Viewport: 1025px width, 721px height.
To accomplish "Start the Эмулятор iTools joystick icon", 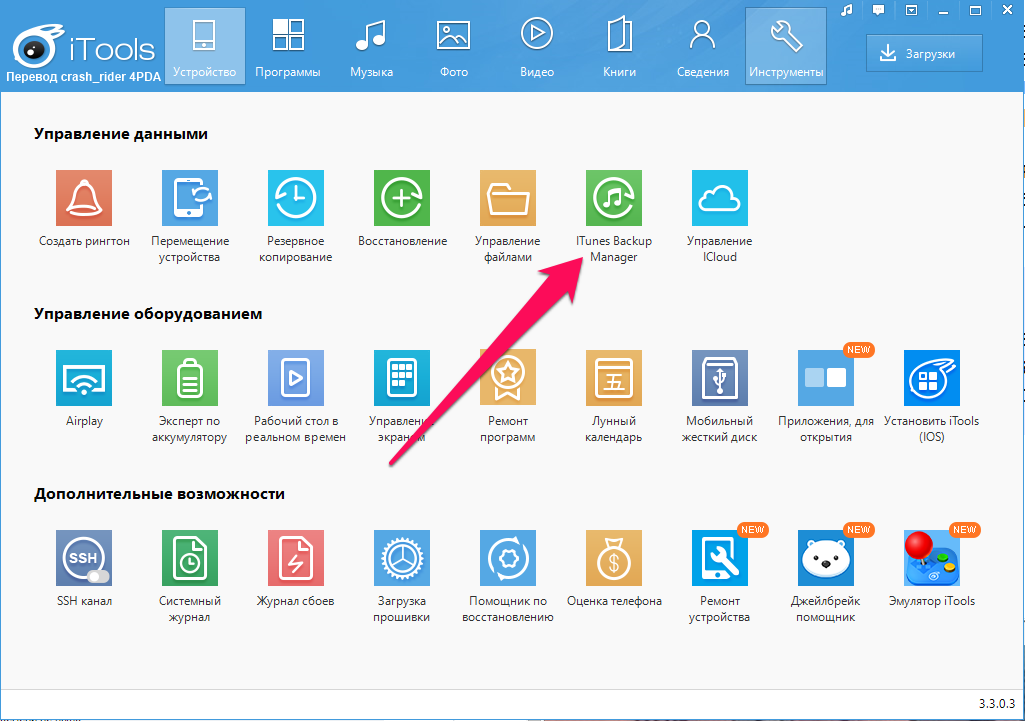I will click(931, 558).
